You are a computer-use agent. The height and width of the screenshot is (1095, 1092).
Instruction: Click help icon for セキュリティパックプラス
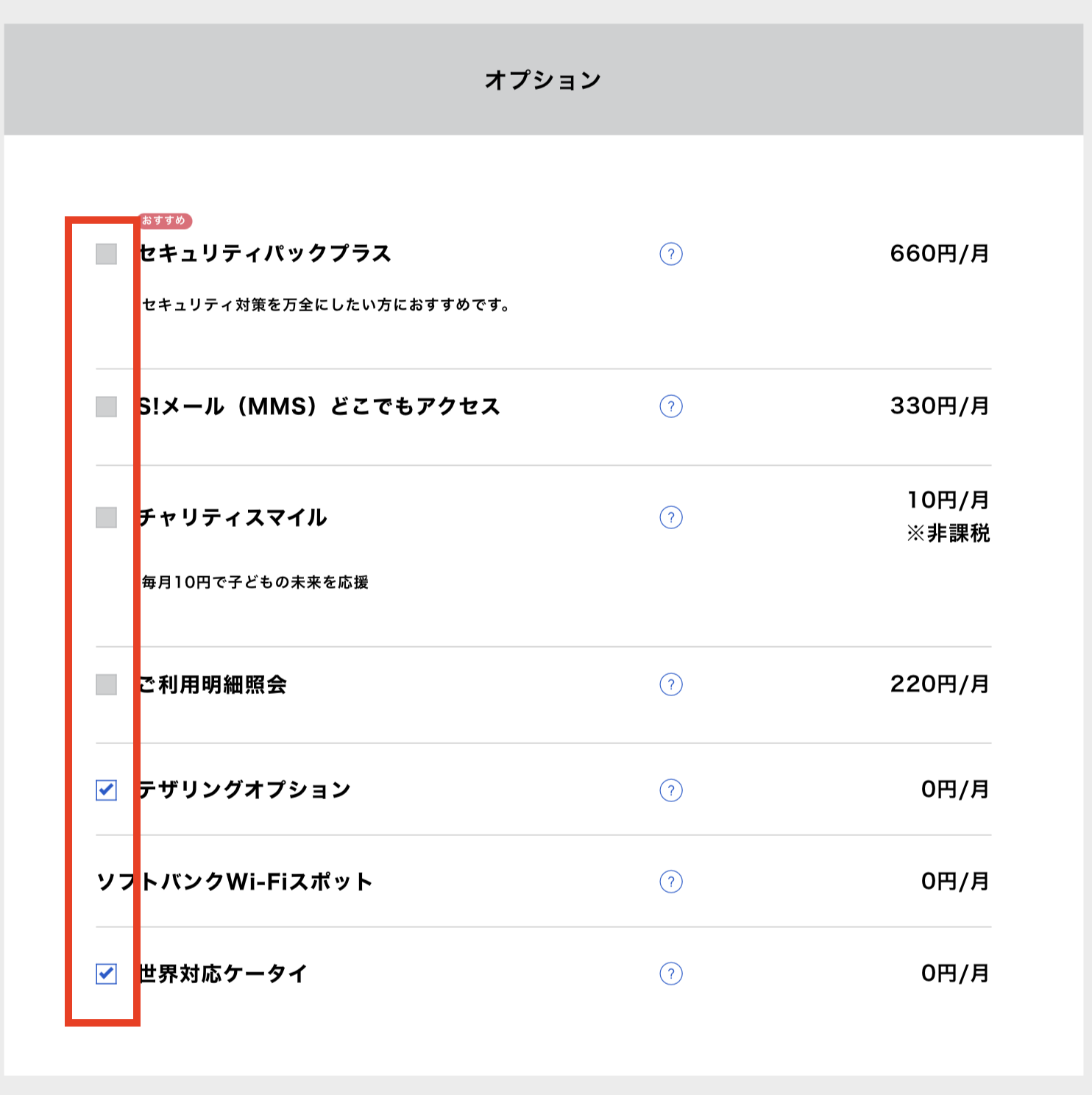671,254
